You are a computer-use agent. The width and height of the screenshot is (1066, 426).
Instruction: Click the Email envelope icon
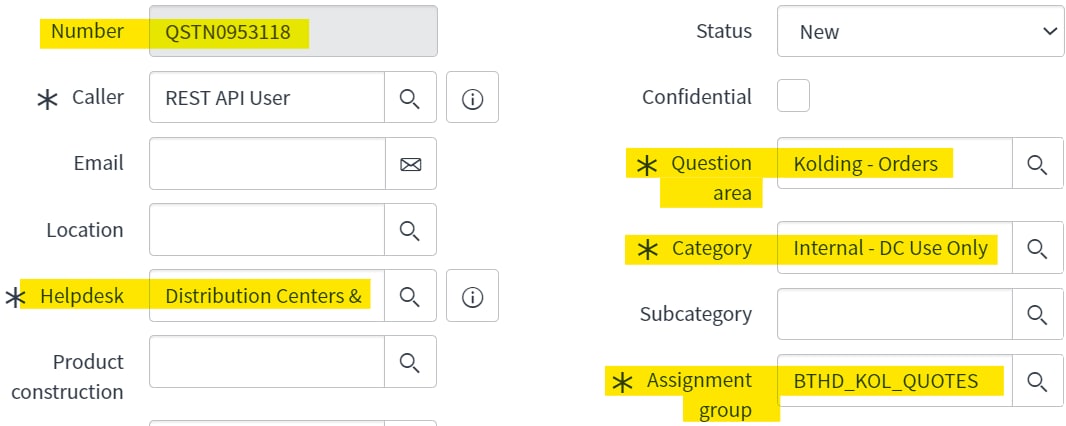410,164
